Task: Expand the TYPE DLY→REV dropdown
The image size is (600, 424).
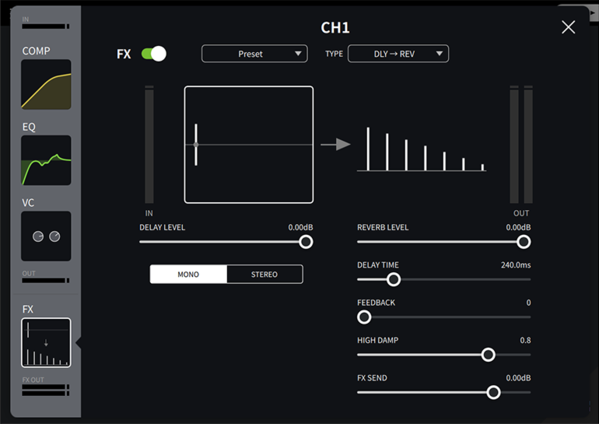Action: coord(398,54)
